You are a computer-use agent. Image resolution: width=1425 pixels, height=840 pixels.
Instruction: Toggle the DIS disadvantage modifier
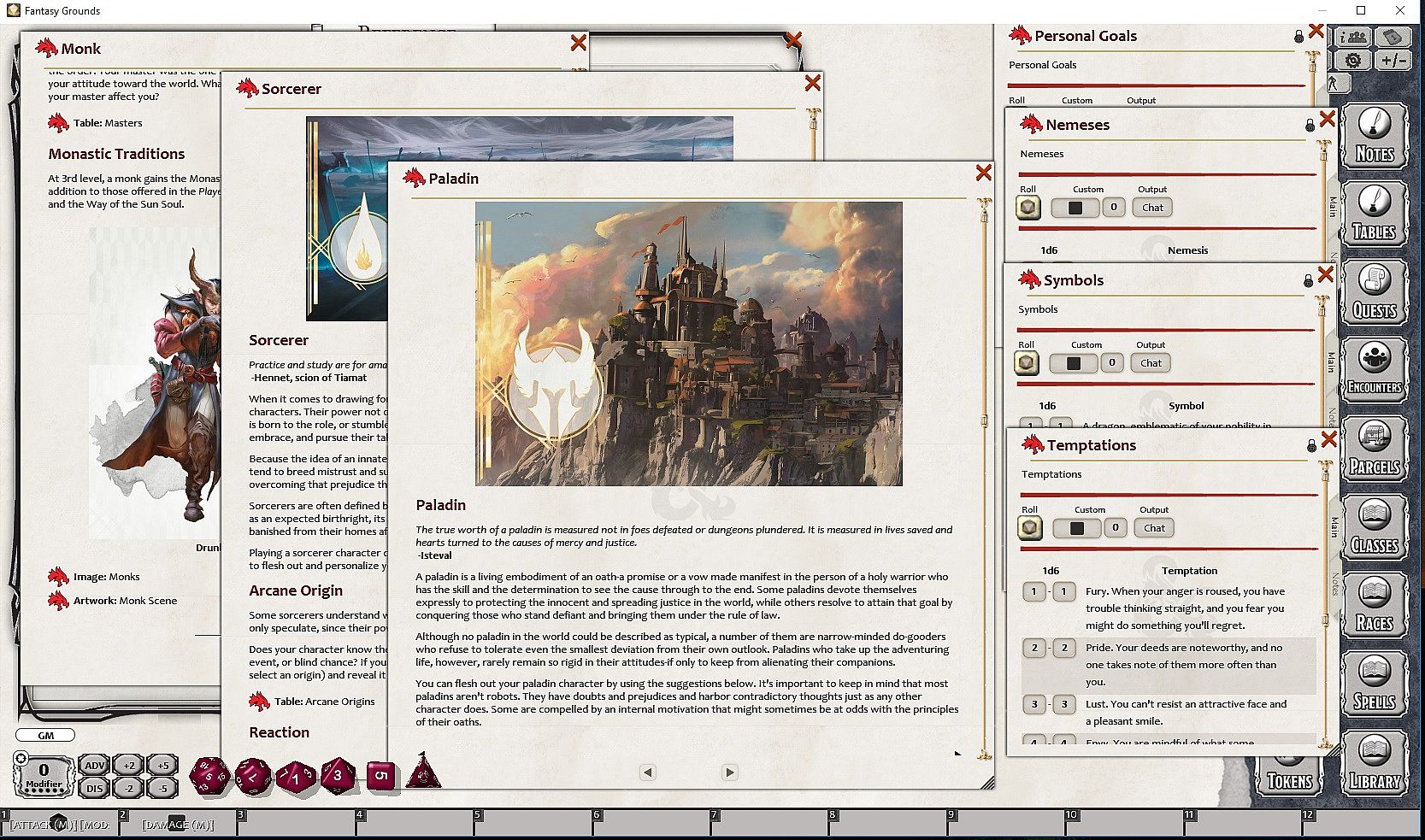94,788
